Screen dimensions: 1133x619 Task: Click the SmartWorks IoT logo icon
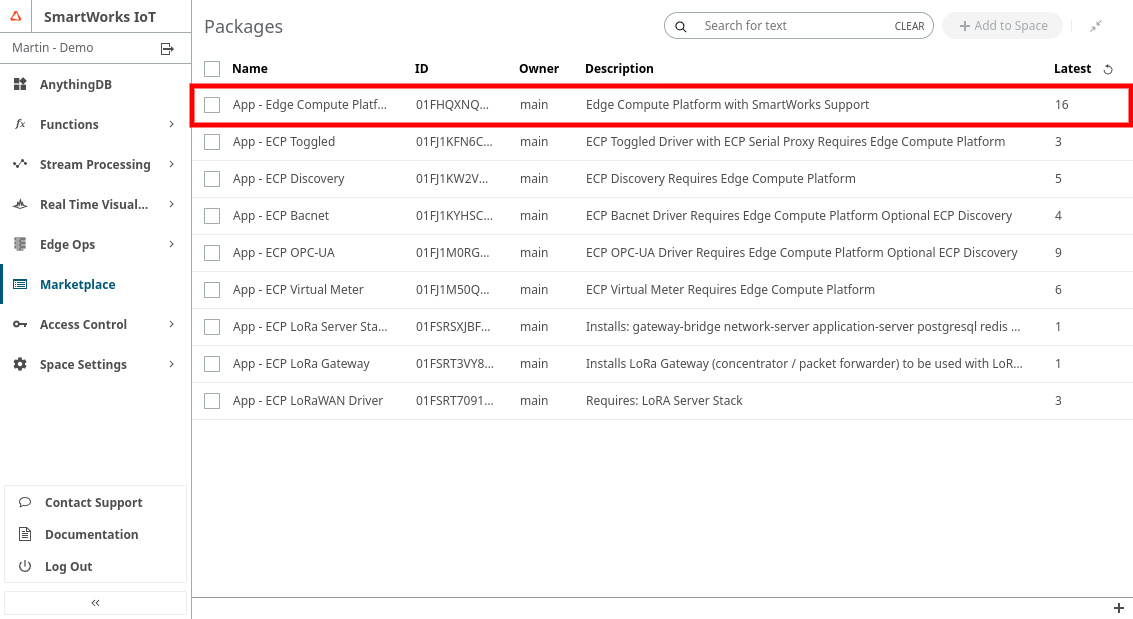16,16
